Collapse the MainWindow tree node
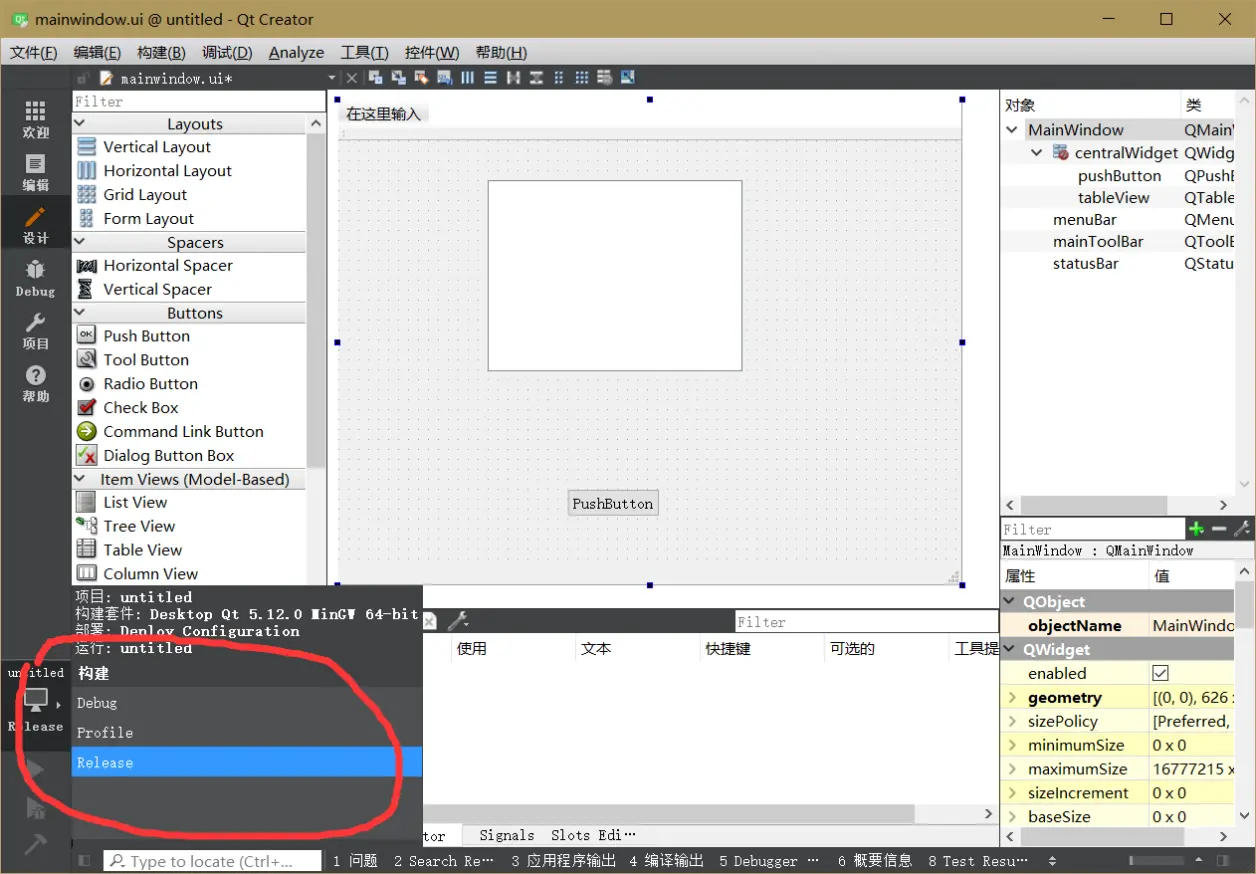The image size is (1256, 874). (x=1013, y=130)
